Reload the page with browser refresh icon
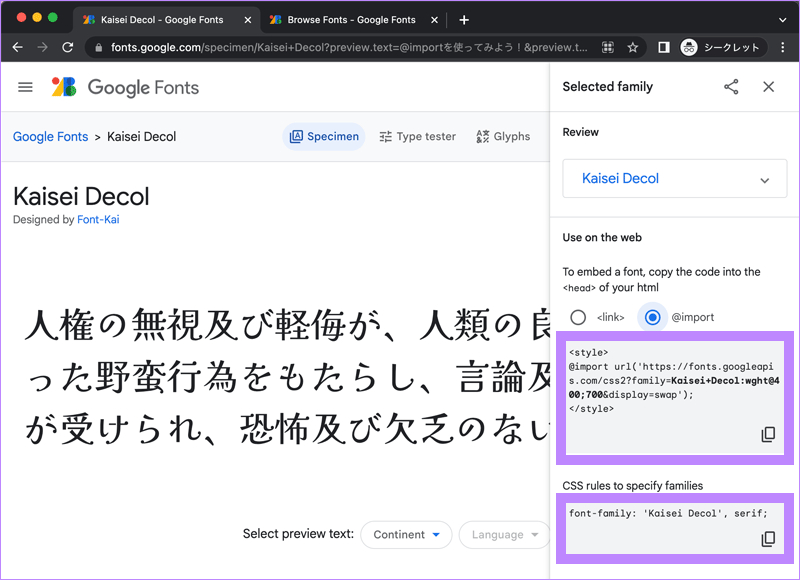 68,47
